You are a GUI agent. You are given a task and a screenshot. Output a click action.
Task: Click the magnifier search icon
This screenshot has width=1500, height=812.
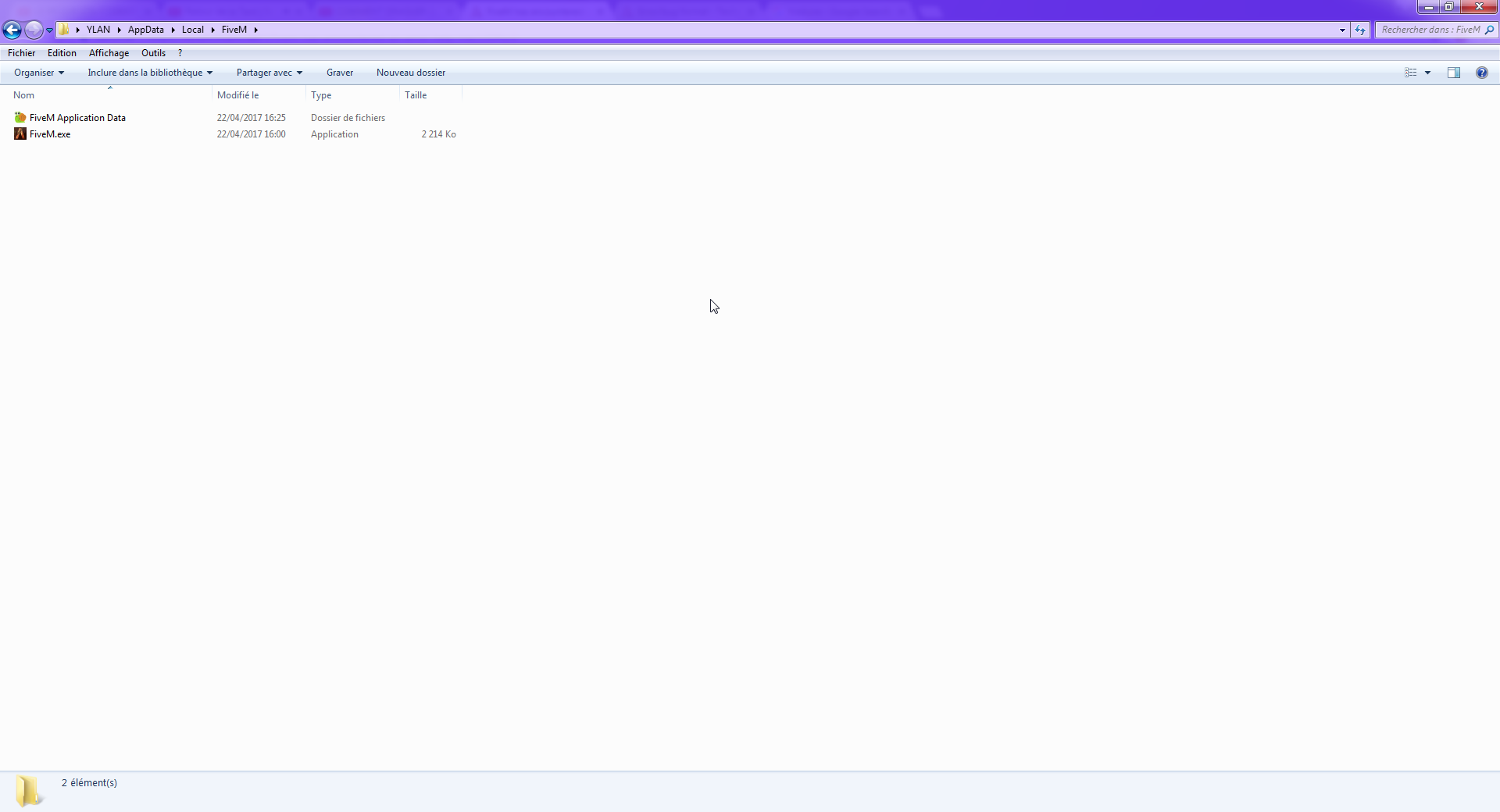tap(1489, 30)
